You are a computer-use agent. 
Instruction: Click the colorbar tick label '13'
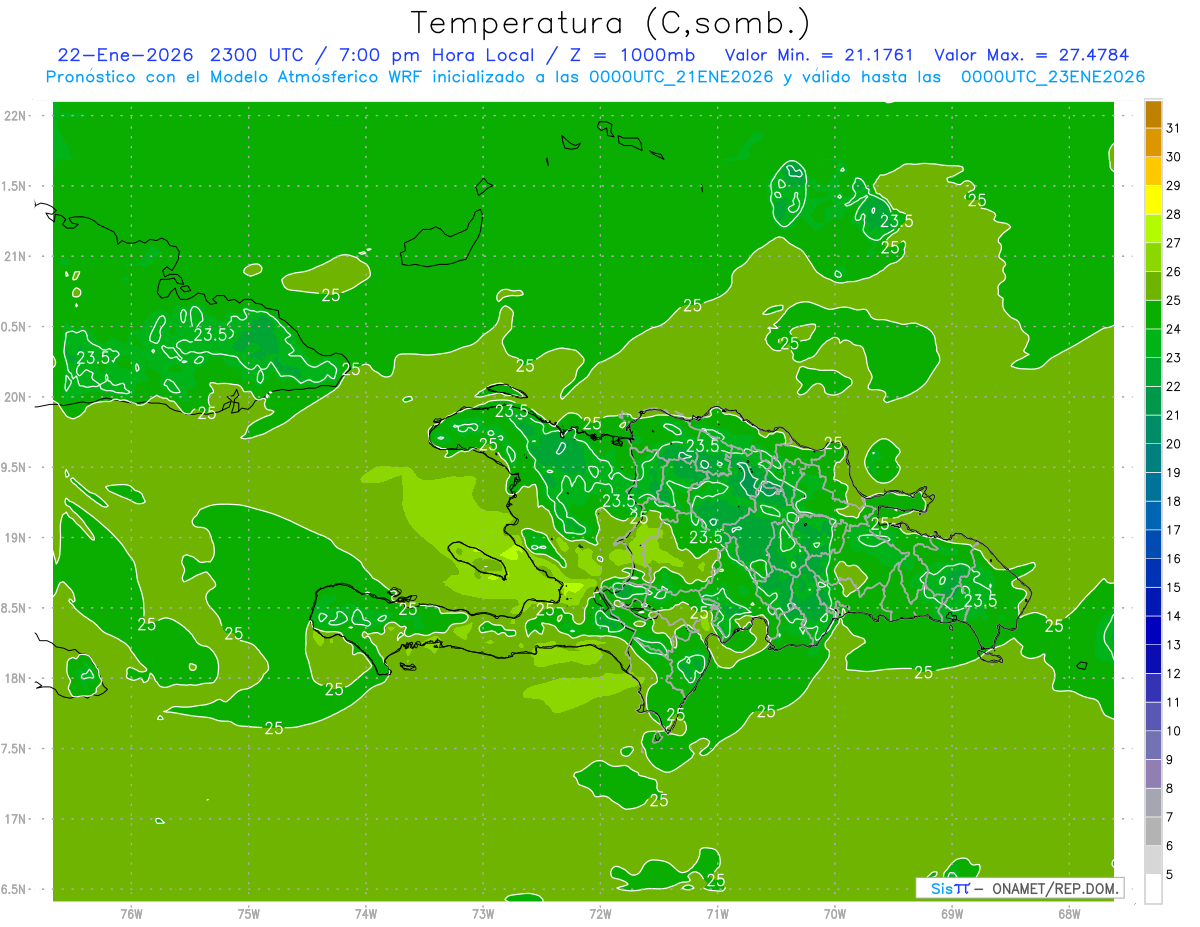click(x=1174, y=645)
